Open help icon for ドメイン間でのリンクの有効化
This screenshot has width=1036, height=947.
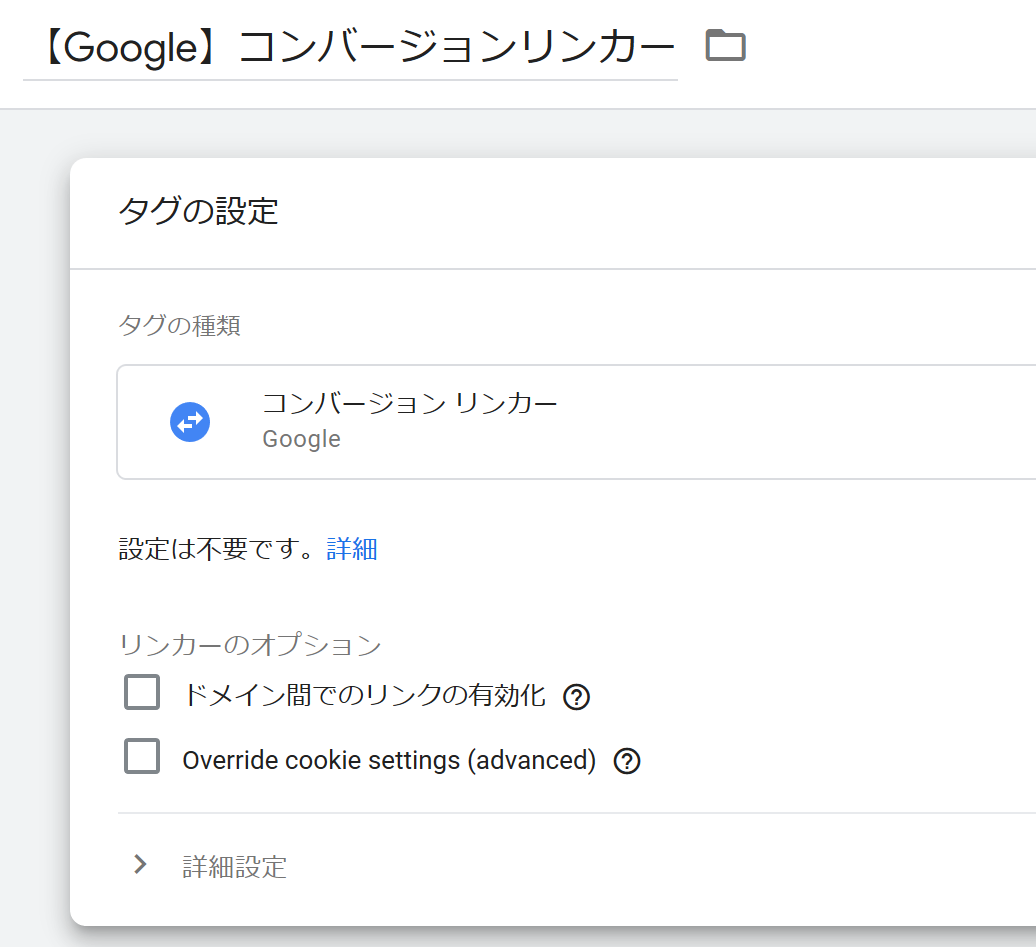coord(576,697)
